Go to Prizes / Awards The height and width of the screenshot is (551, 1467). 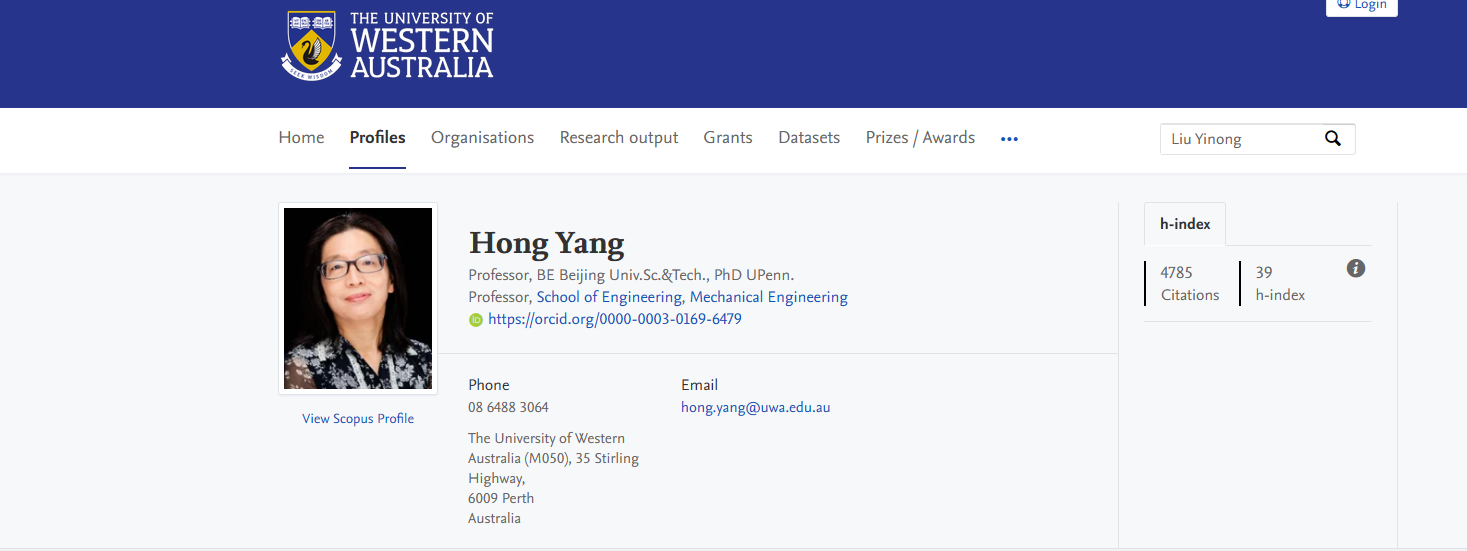[x=919, y=138]
